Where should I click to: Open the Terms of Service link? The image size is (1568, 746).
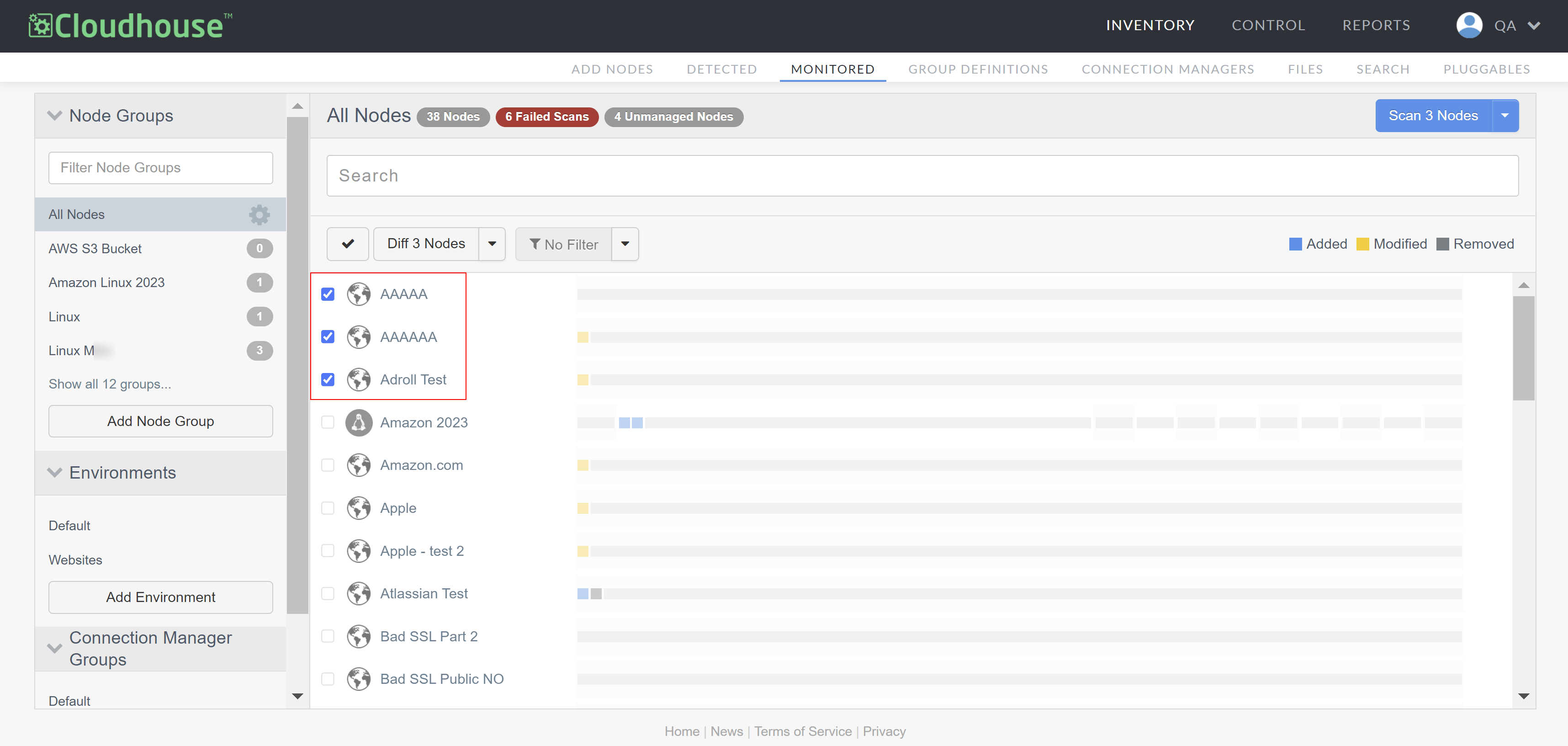(803, 731)
